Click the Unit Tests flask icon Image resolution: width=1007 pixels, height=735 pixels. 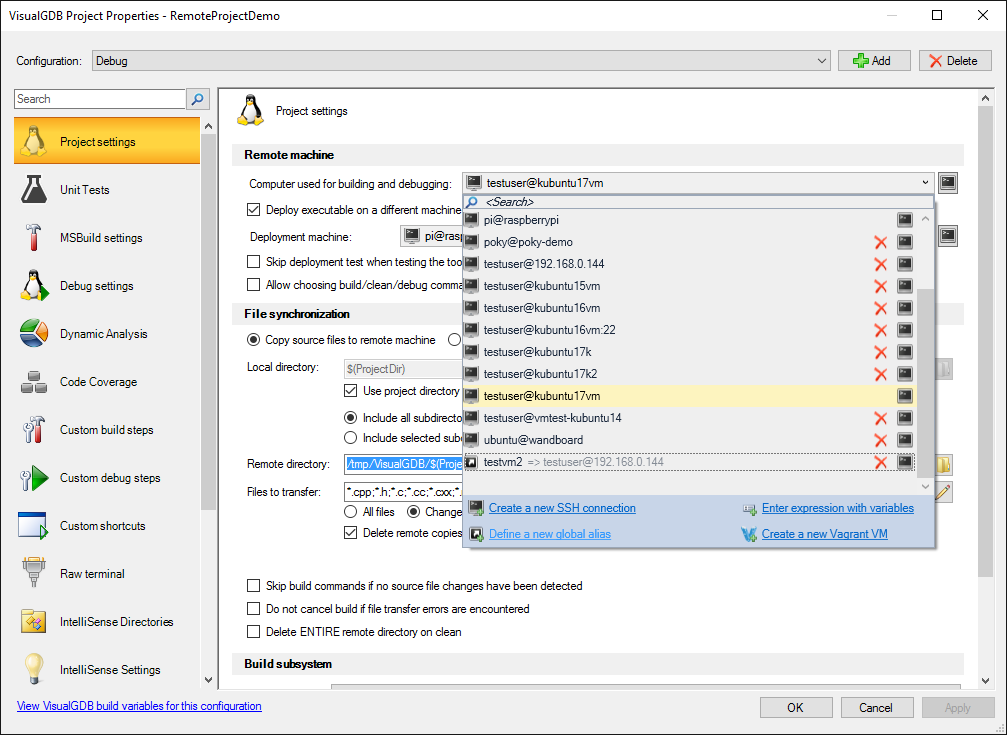click(33, 190)
